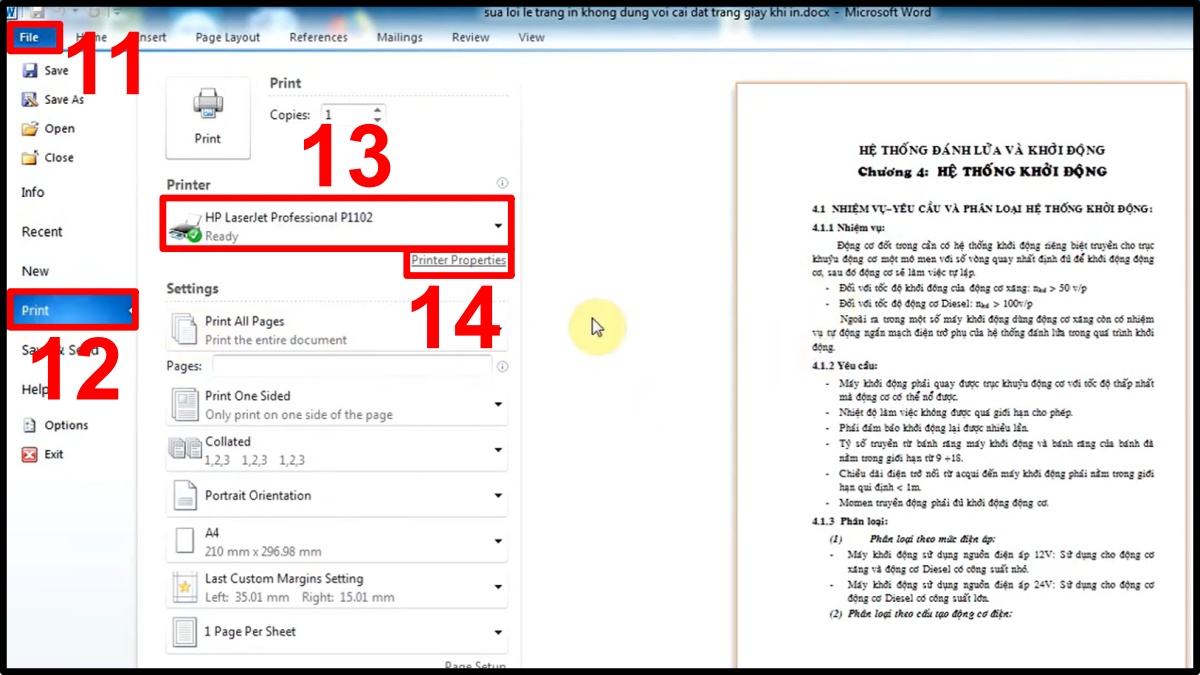This screenshot has width=1200, height=675.
Task: Click the Print All Pages icon
Action: pyautogui.click(x=185, y=329)
